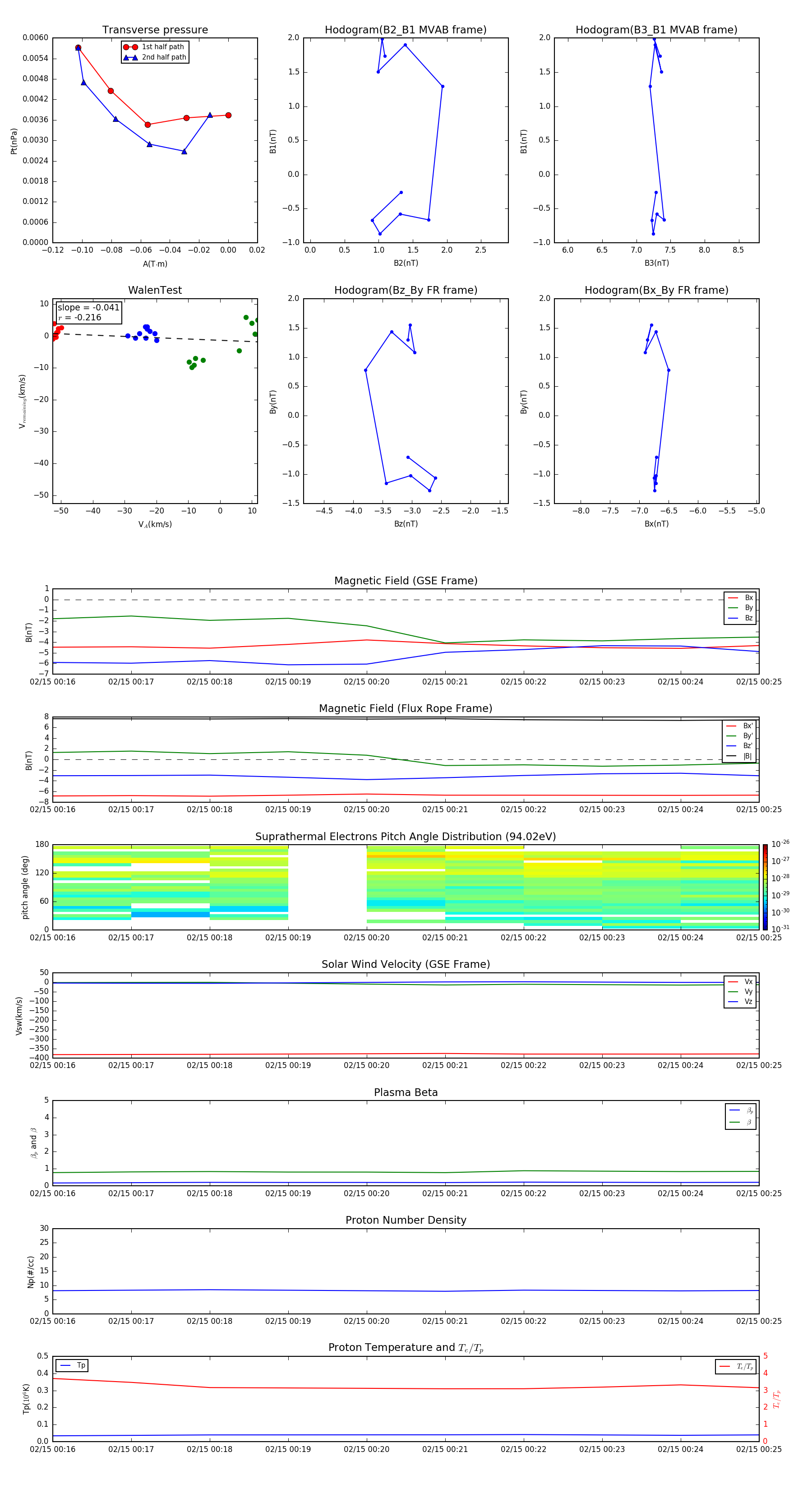This screenshot has height=1489, width=812.
Task: Click the 'Hodogram(B3_B1 MVAB frame)' title
Action: click(656, 30)
